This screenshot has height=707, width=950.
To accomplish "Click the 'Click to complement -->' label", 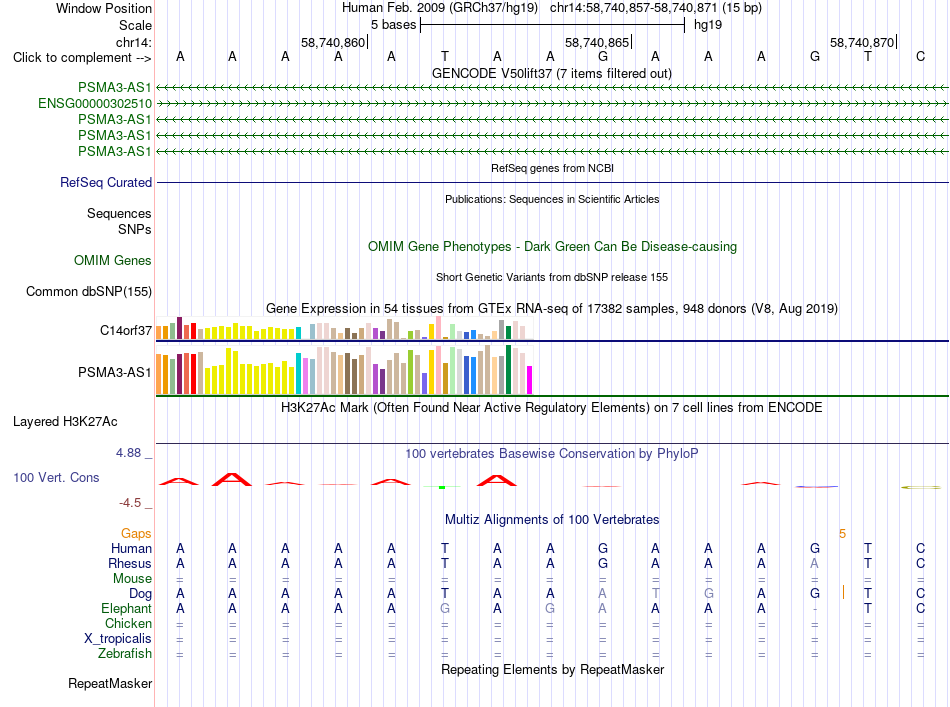I will [x=82, y=58].
